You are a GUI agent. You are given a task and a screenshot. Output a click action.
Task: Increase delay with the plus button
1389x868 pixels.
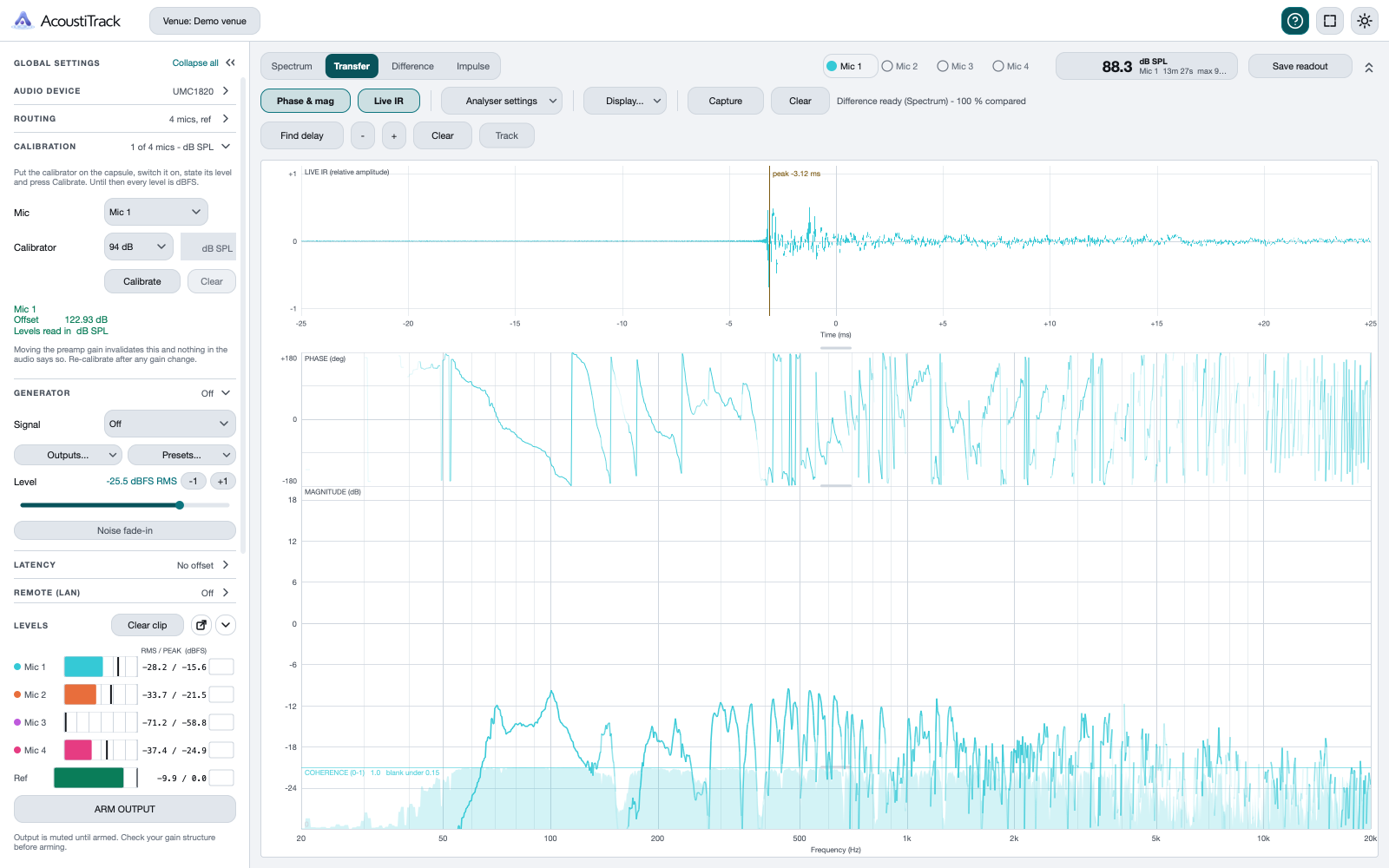[x=394, y=135]
